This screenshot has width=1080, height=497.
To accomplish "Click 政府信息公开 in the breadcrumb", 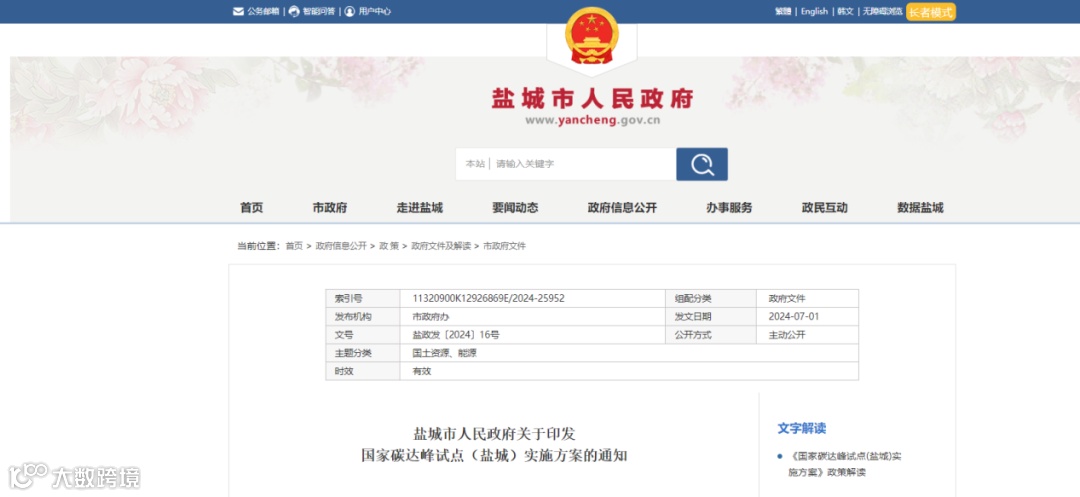I will pyautogui.click(x=341, y=246).
